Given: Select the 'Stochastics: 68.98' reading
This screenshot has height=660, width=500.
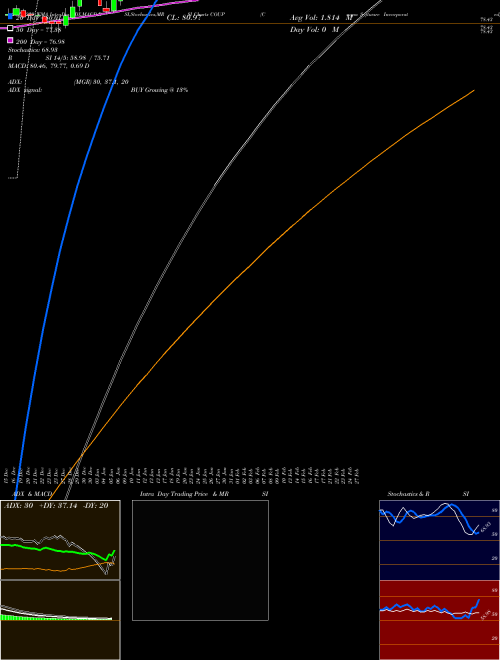Looking at the screenshot, I should [33, 50].
